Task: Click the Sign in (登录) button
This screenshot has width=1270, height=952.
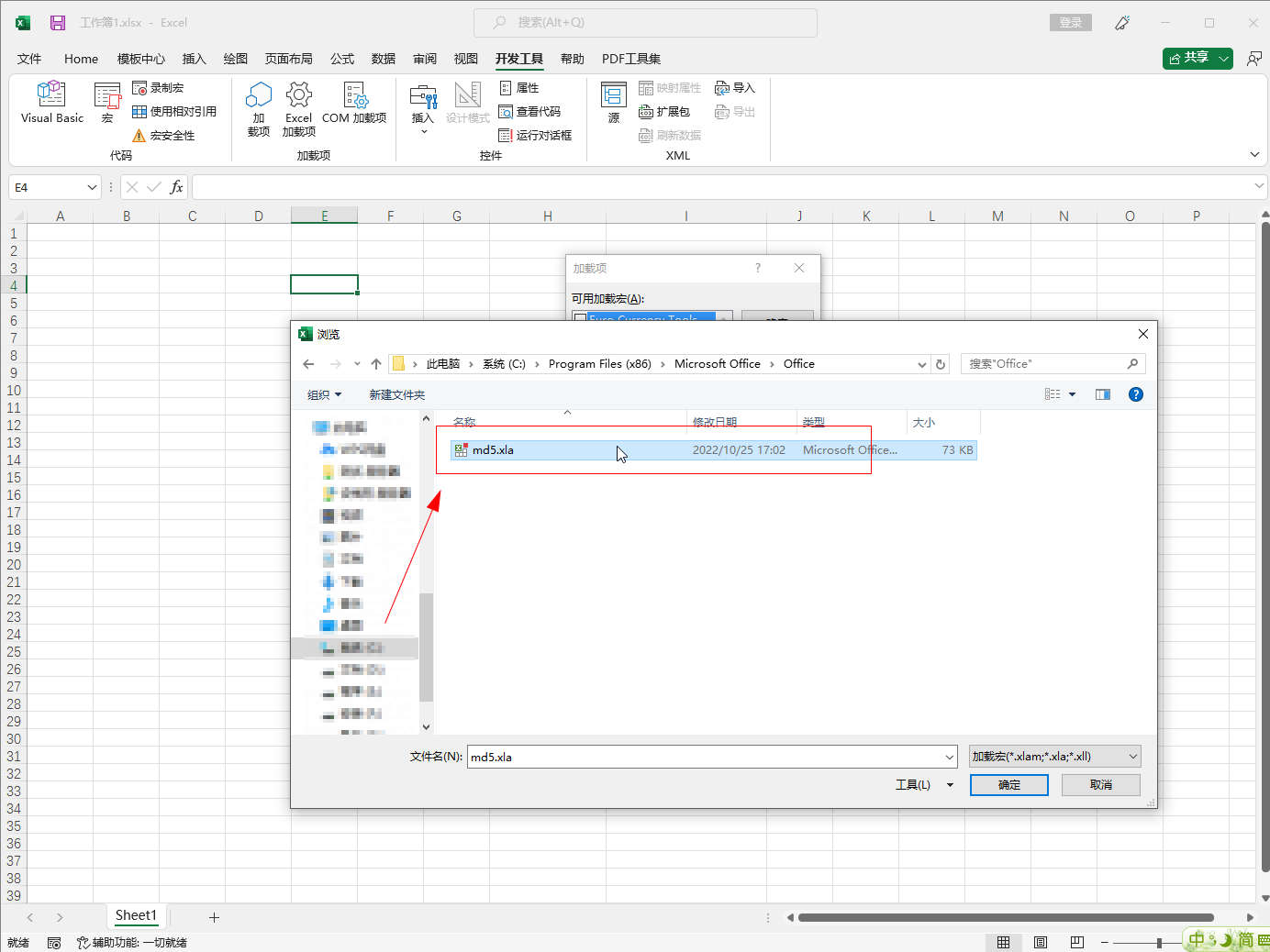Action: [1071, 23]
